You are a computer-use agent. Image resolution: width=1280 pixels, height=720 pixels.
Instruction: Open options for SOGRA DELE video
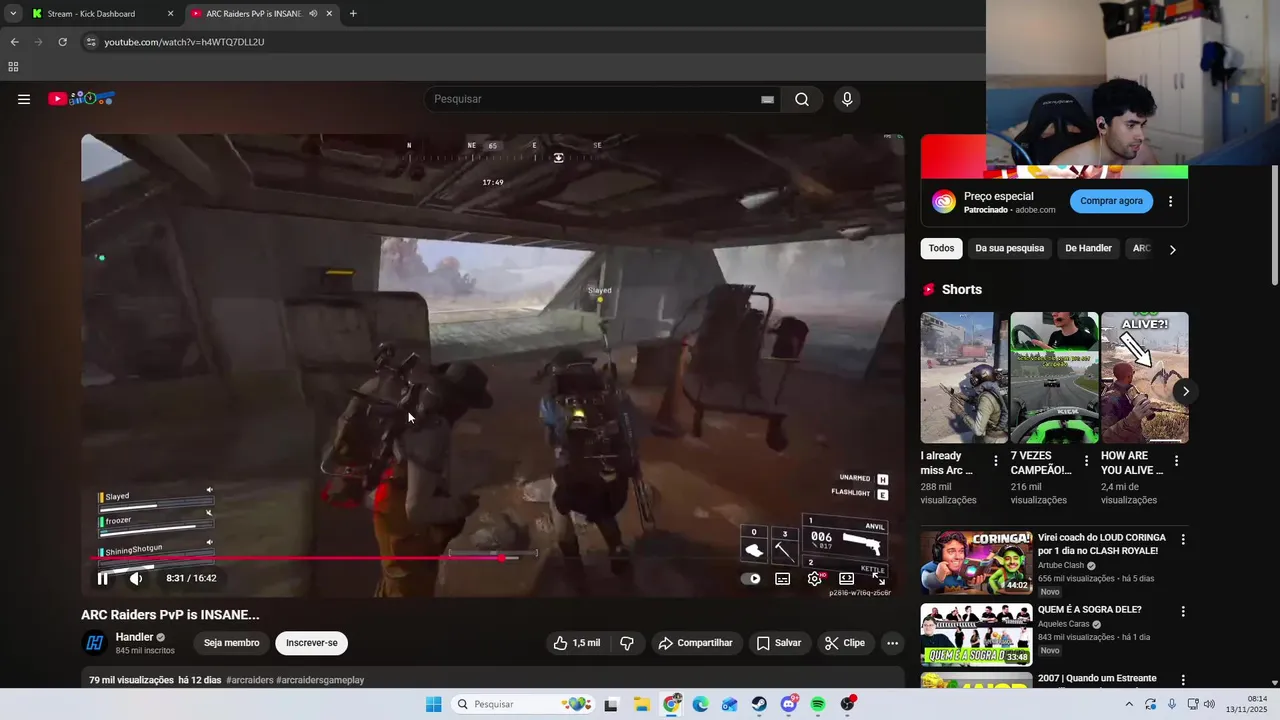(x=1183, y=611)
